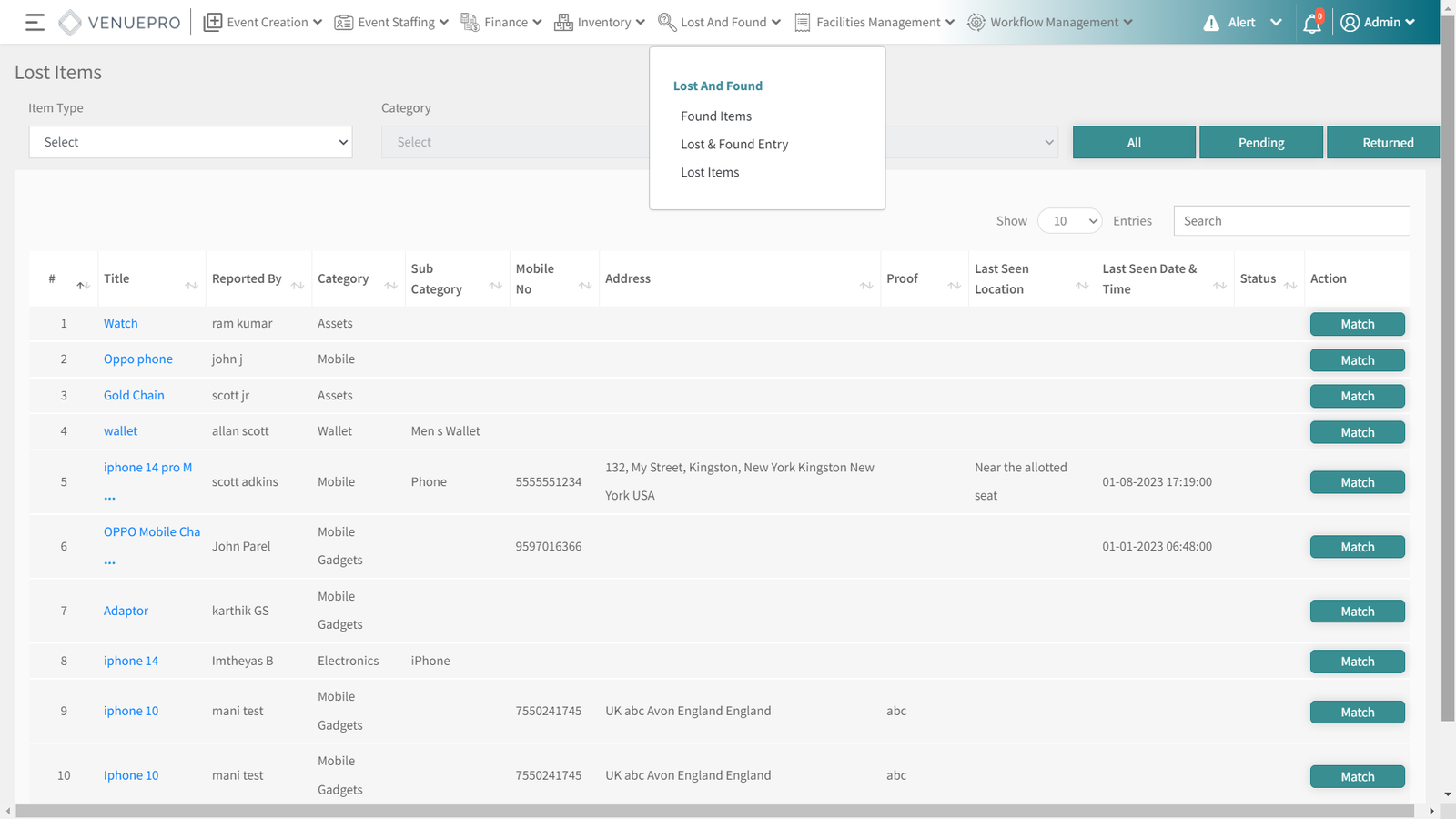Click the VenuePro logo icon
The image size is (1456, 819).
click(x=69, y=23)
